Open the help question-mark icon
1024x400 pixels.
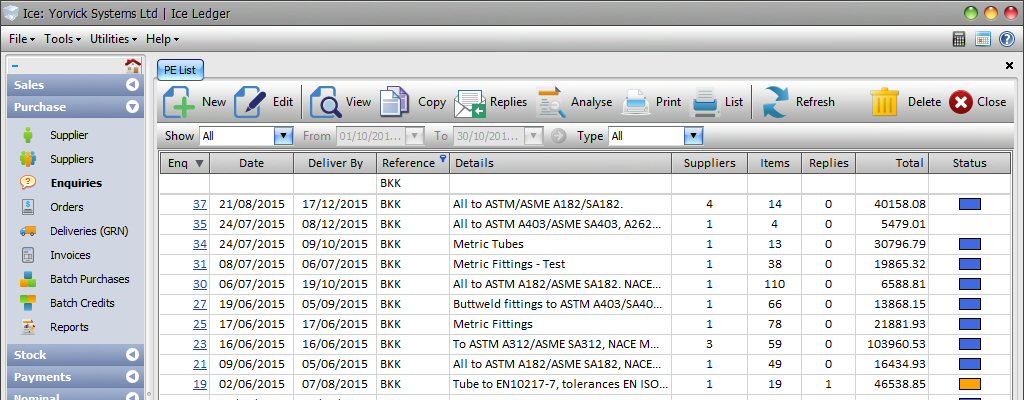click(x=1007, y=39)
